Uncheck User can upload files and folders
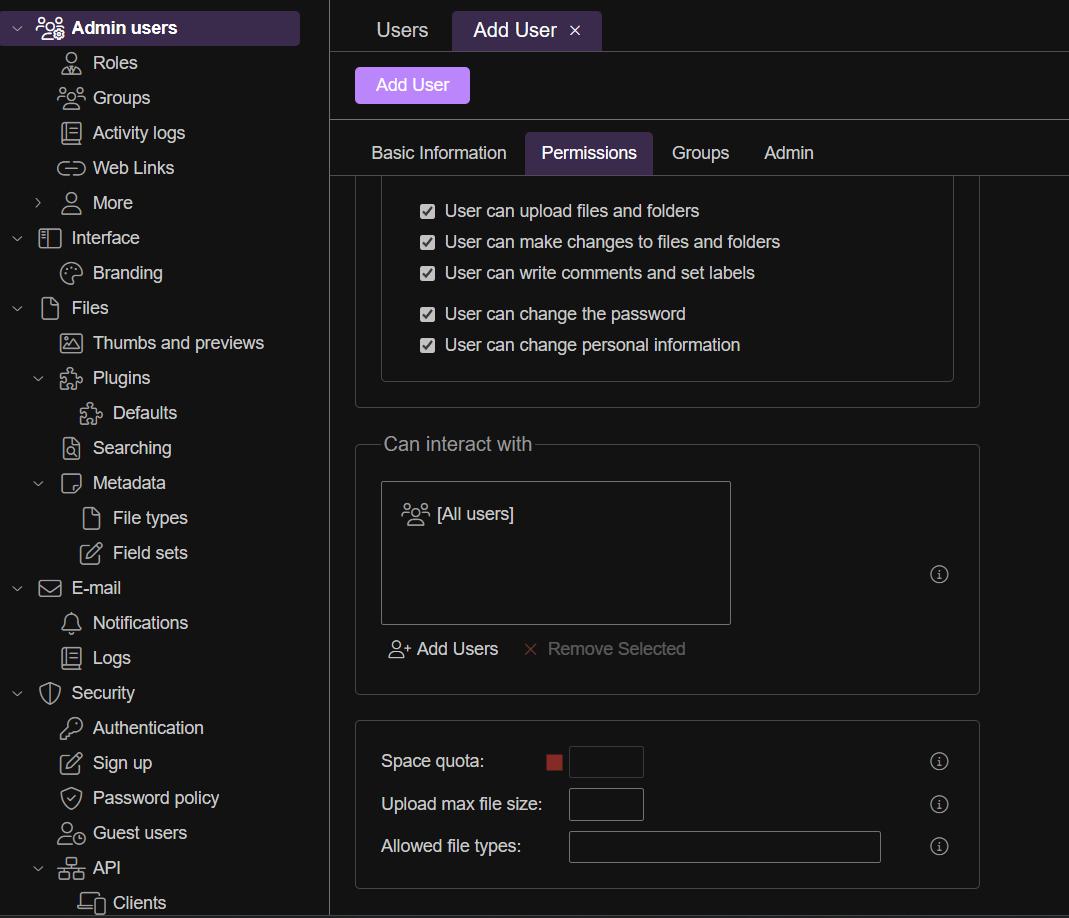This screenshot has height=918, width=1069. click(x=427, y=212)
